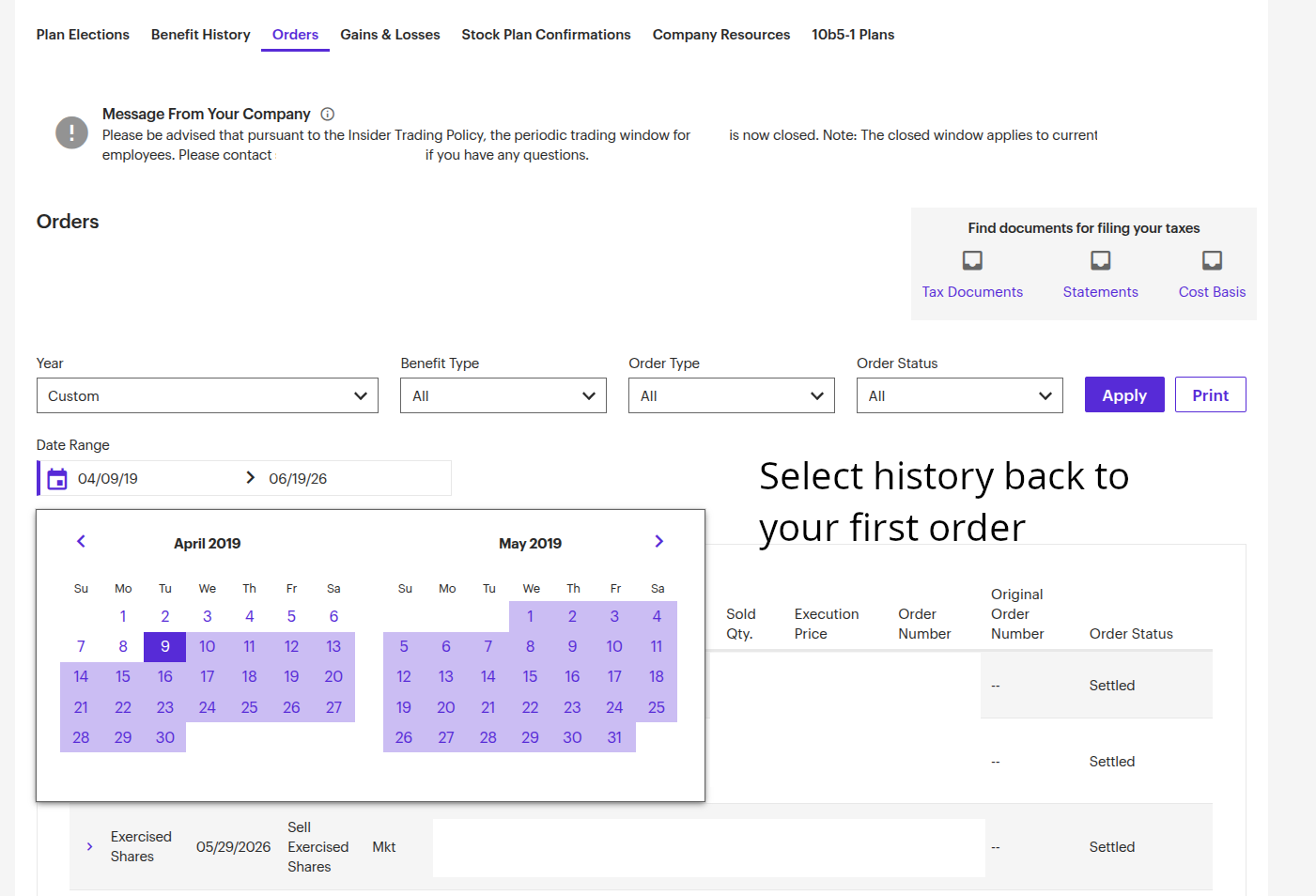Open Stock Plan Confirmations tab
Viewport: 1316px width, 896px height.
[546, 35]
